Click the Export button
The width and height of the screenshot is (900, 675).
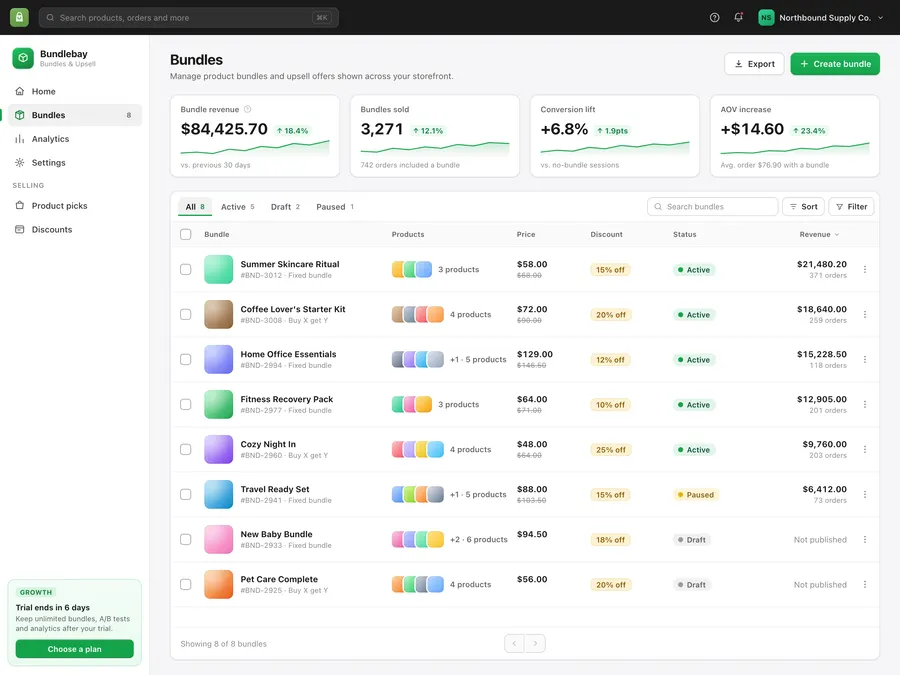754,64
